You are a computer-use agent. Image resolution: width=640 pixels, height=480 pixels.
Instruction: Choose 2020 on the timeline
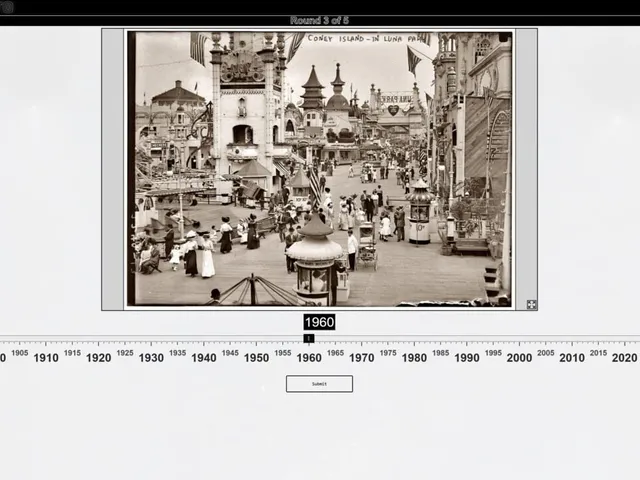point(624,358)
